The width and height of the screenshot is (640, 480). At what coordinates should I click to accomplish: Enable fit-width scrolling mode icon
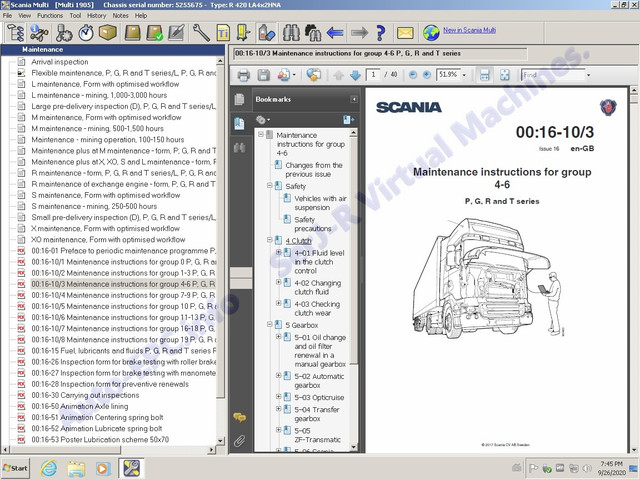(484, 75)
